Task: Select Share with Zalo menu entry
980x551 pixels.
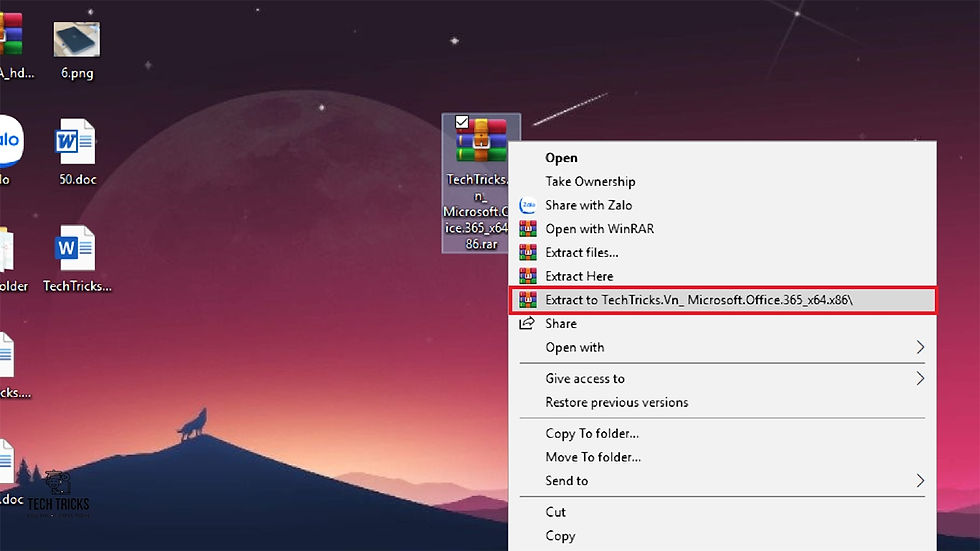Action: 722,205
